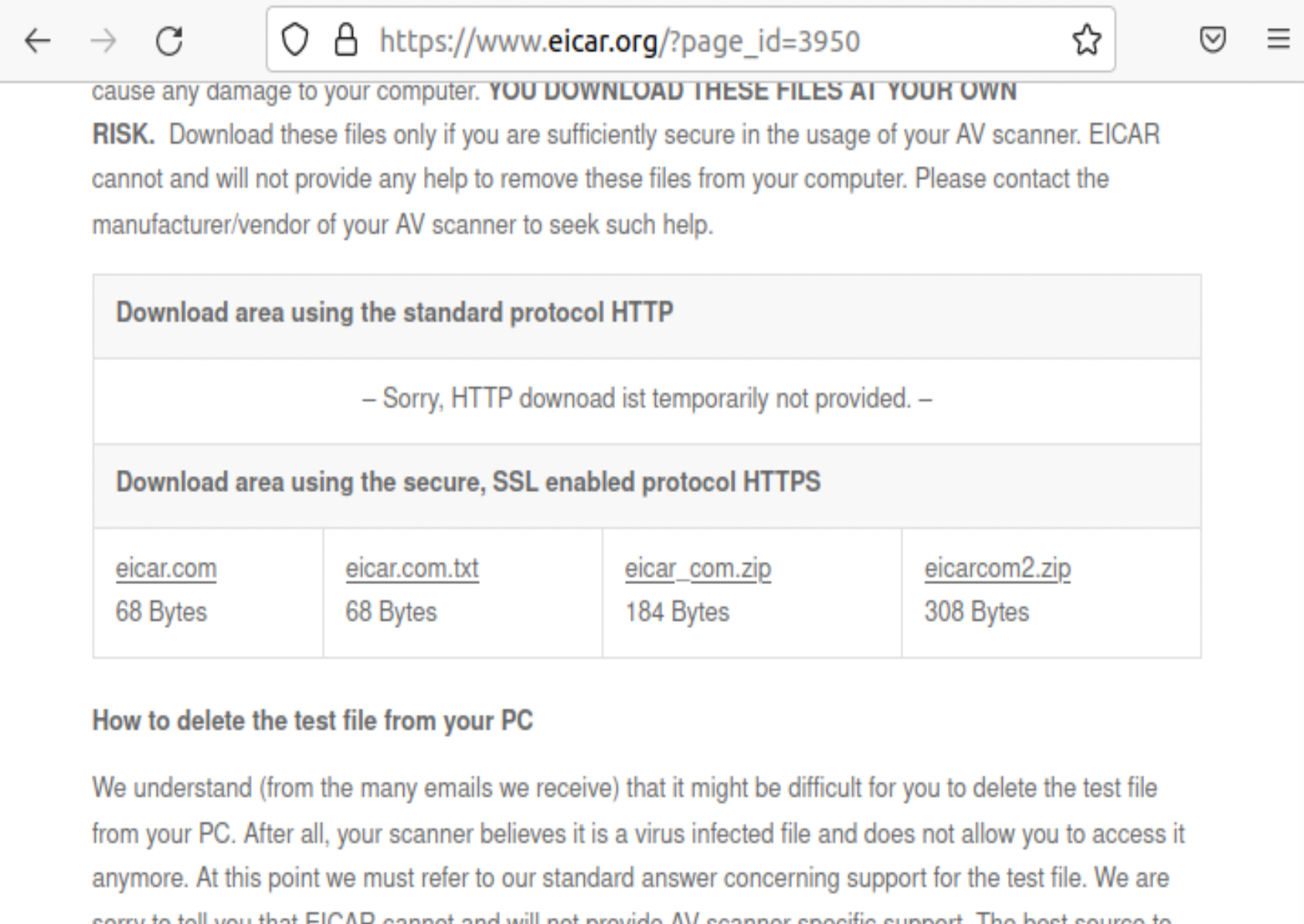This screenshot has height=924, width=1304.
Task: Open the tracking protection shield panel
Action: click(294, 40)
